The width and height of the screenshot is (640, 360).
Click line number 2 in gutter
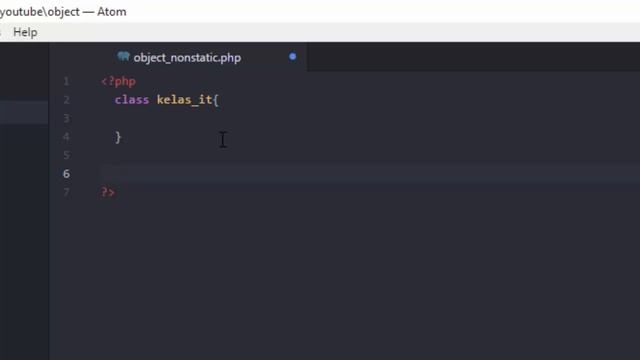pyautogui.click(x=66, y=100)
